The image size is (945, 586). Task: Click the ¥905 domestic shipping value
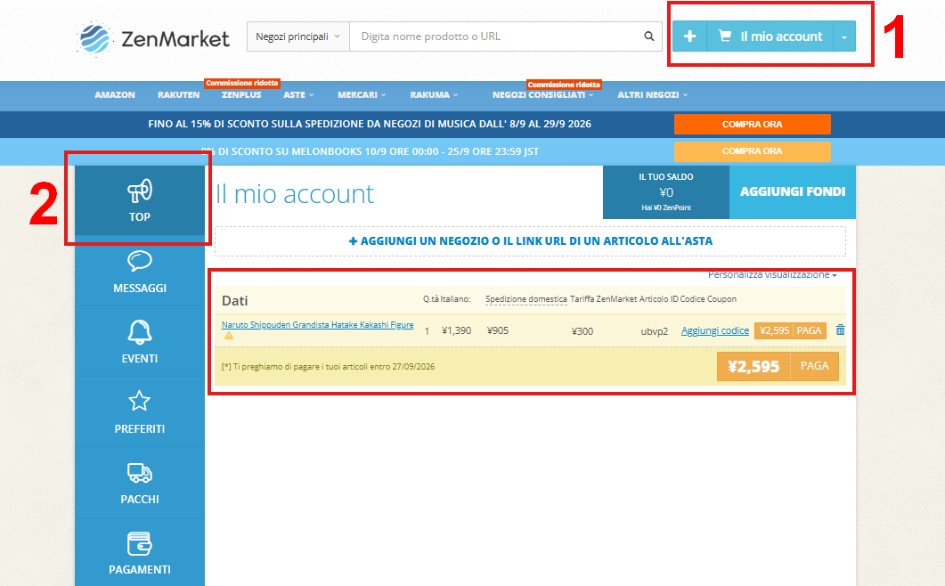click(498, 330)
